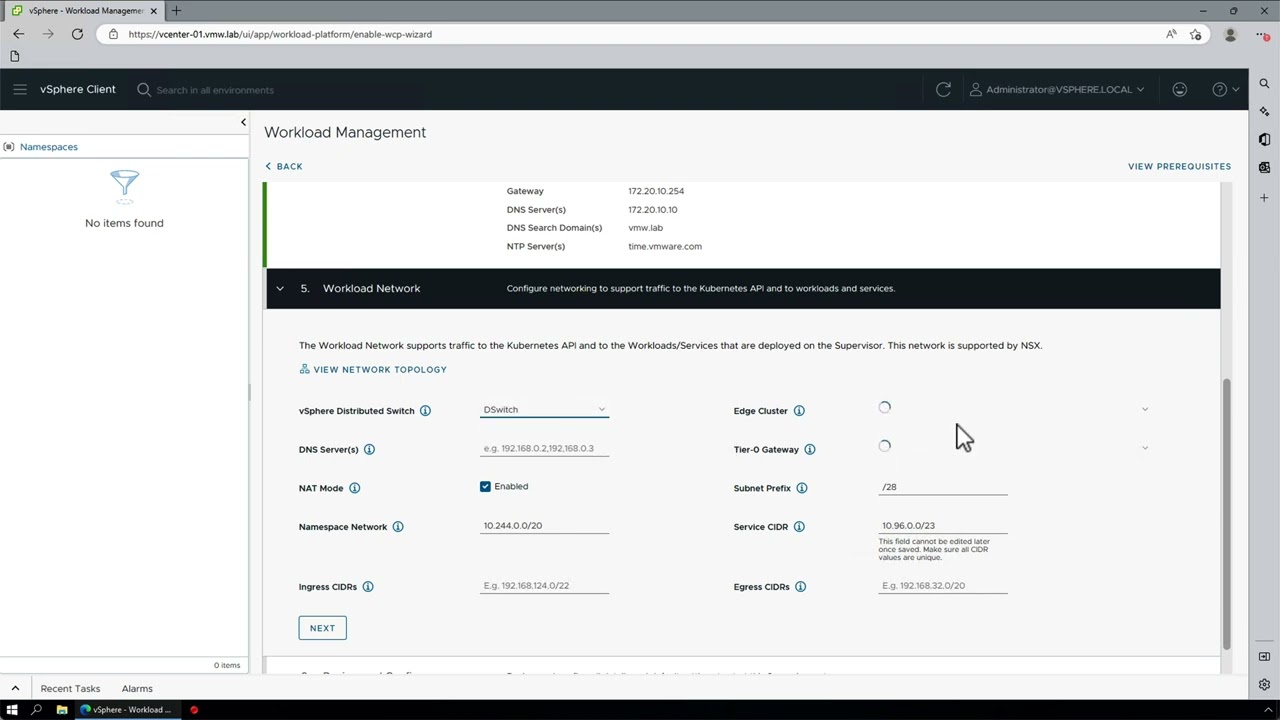Collapse the Workload Network step 5 section
The width and height of the screenshot is (1280, 720).
[280, 288]
